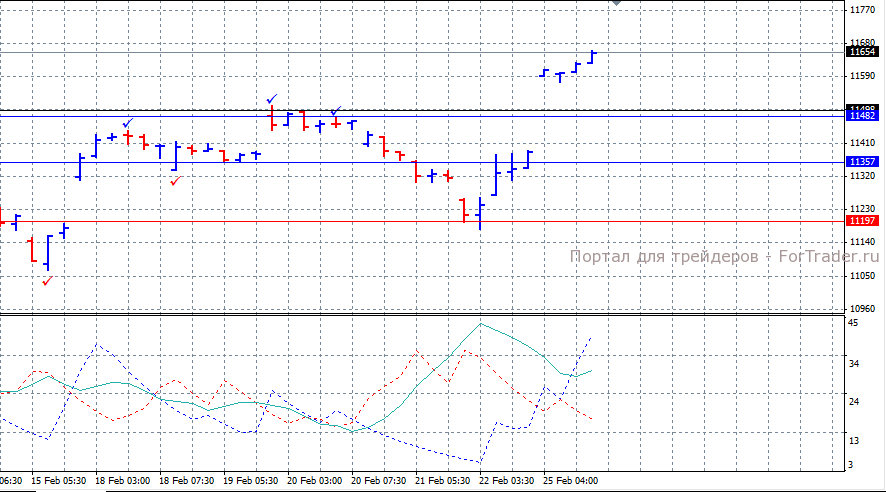The height and width of the screenshot is (492, 886).
Task: Click the 11590 value on the price scale
Action: click(861, 76)
